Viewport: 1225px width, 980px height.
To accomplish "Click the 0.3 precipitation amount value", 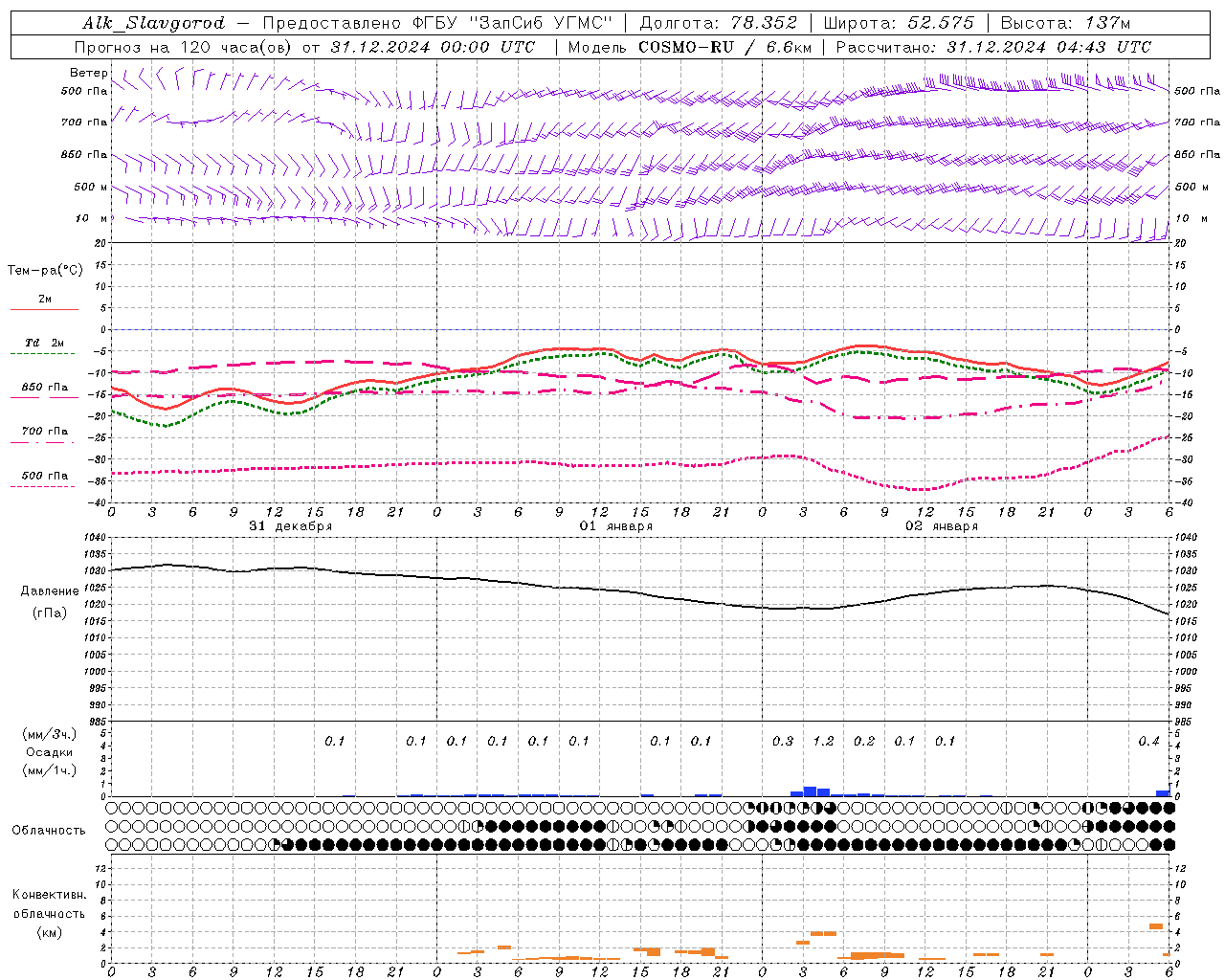I will 783,742.
